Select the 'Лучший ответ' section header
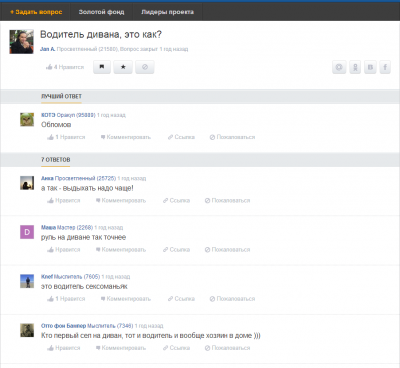400x368 pixels. tap(61, 96)
